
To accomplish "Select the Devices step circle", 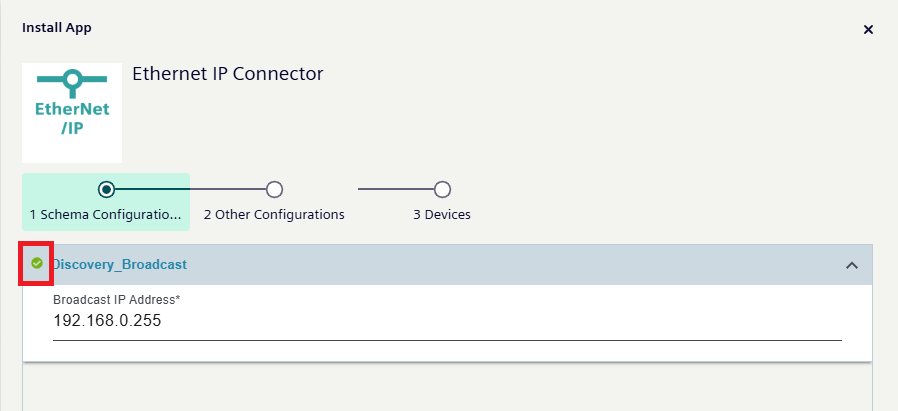I will [x=442, y=189].
